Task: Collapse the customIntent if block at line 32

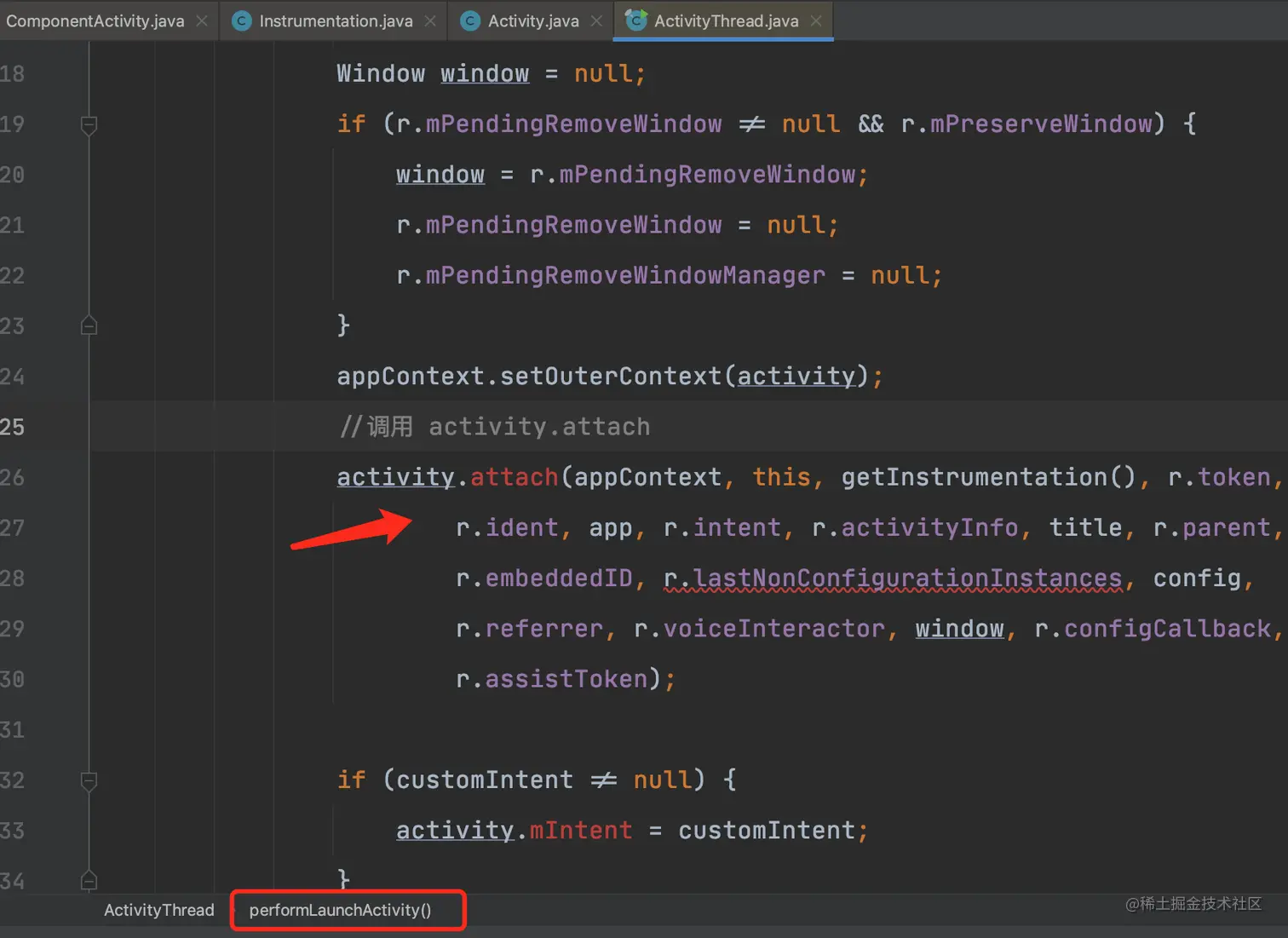Action: click(x=89, y=780)
